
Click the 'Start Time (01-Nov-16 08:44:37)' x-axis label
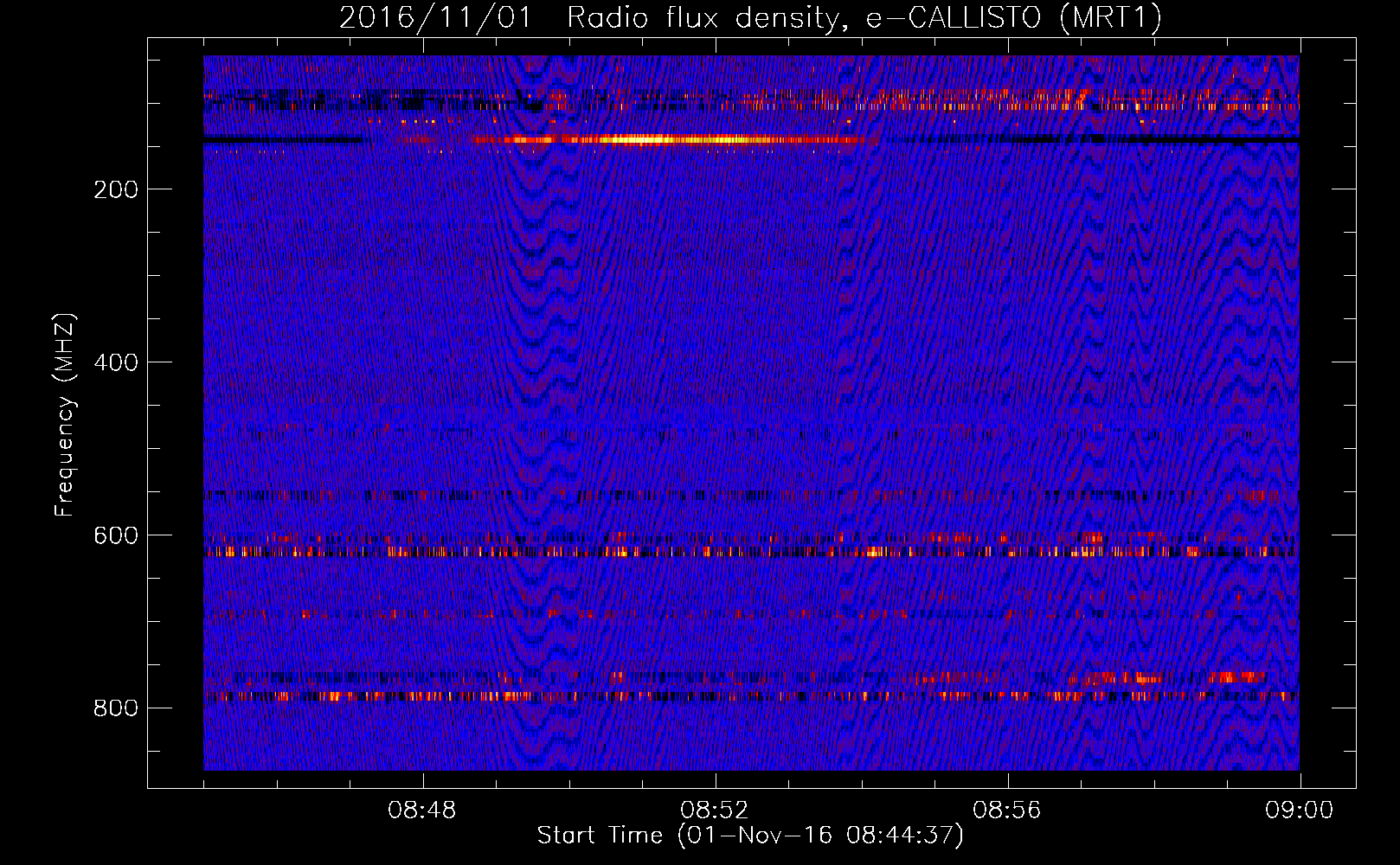click(x=750, y=836)
